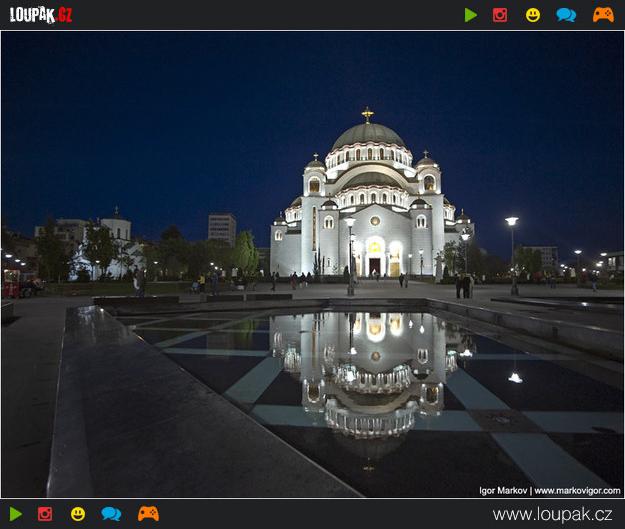Open the blue chat bubbles in top bar
Screen dimensions: 625x529
click(566, 15)
